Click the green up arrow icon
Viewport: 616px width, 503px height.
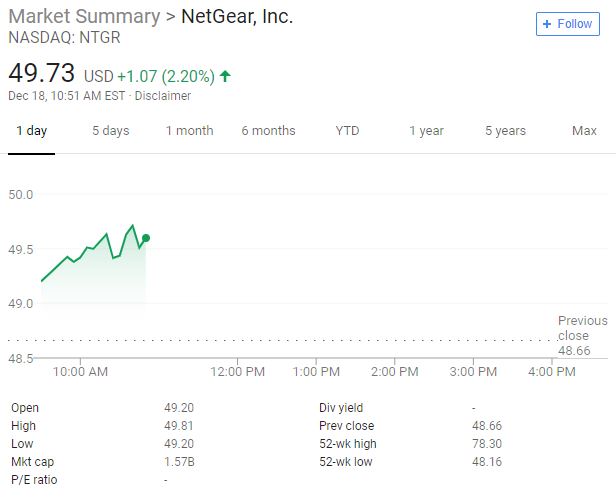pos(225,76)
